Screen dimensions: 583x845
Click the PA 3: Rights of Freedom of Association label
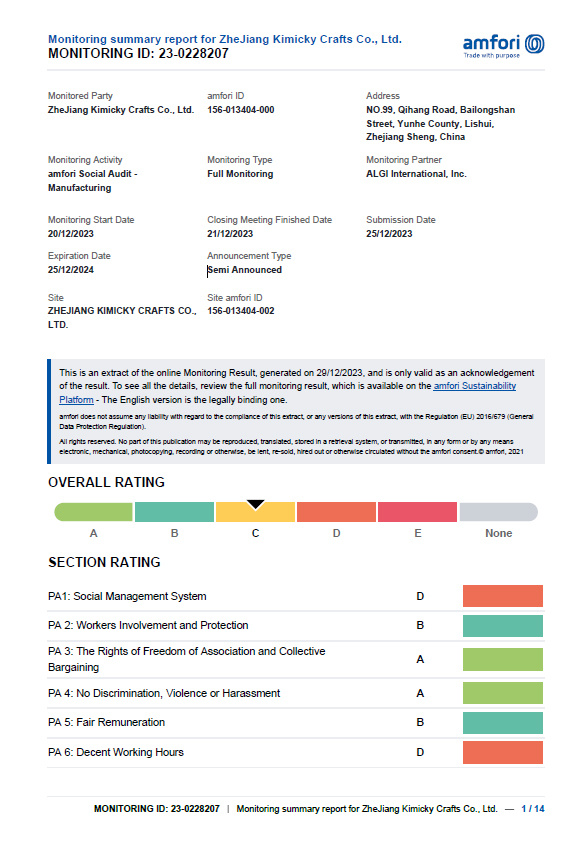(186, 659)
